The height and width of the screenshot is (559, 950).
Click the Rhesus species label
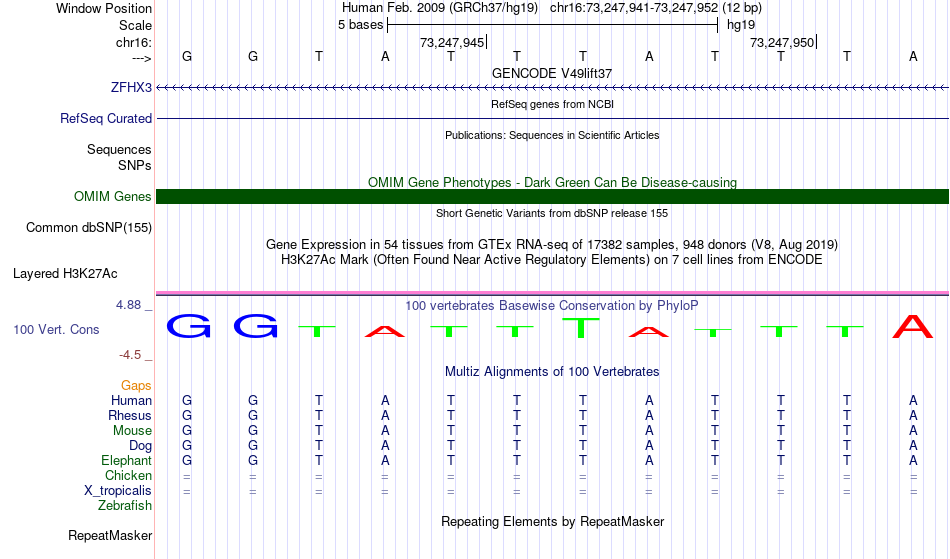click(129, 415)
